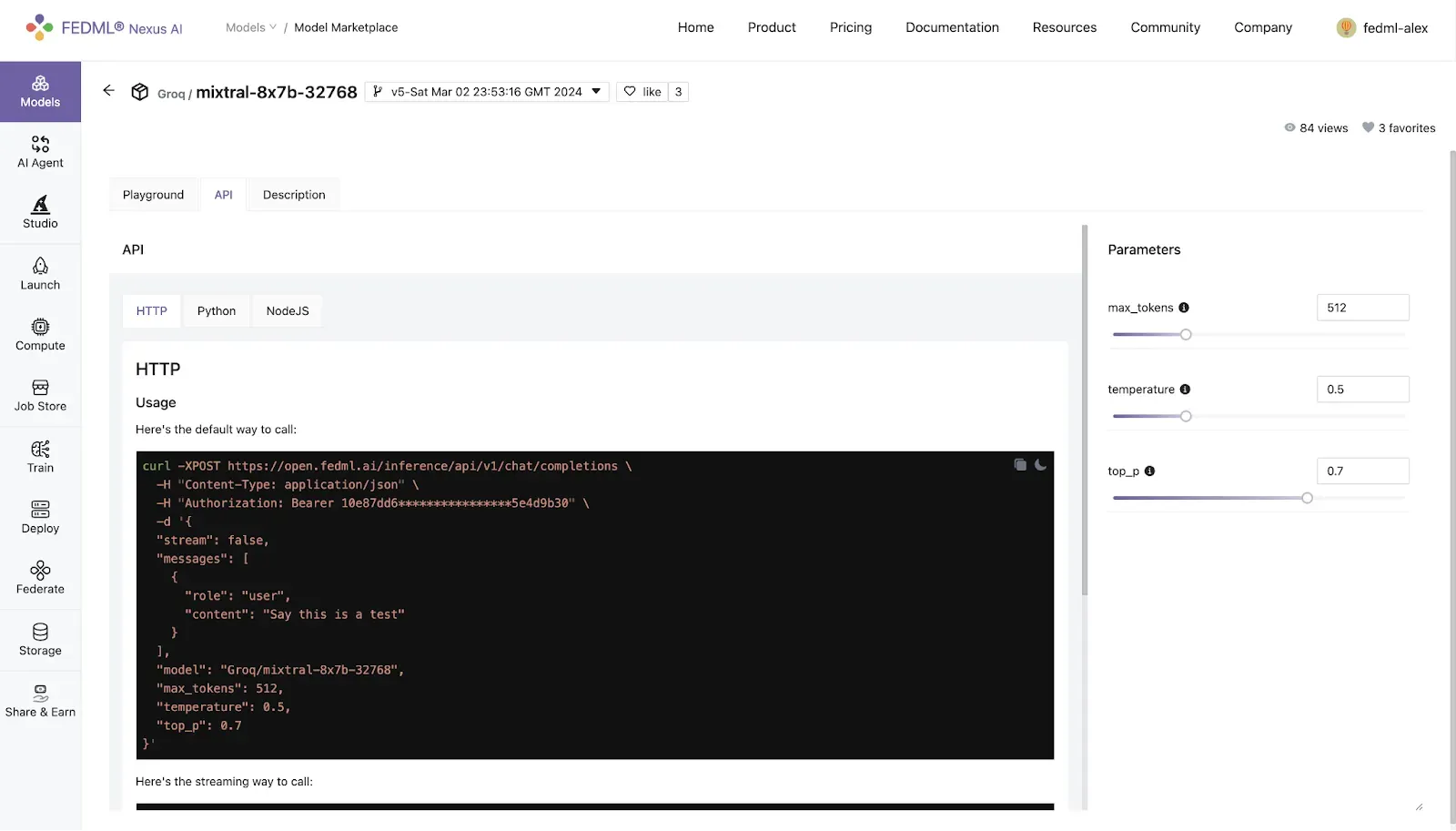The width and height of the screenshot is (1456, 831).
Task: Click the FEDML Nexus AI logo
Action: (x=104, y=28)
